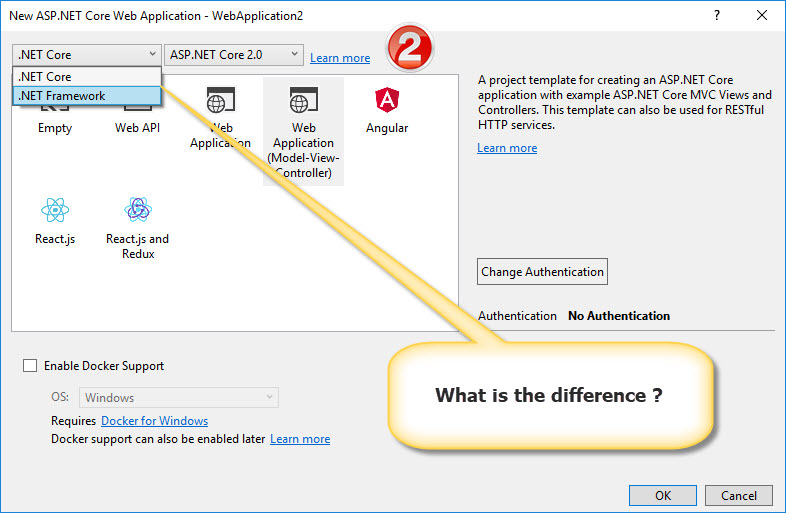The height and width of the screenshot is (513, 786).
Task: Select the Web Application (Model-View-Controller) template
Action: point(303,131)
